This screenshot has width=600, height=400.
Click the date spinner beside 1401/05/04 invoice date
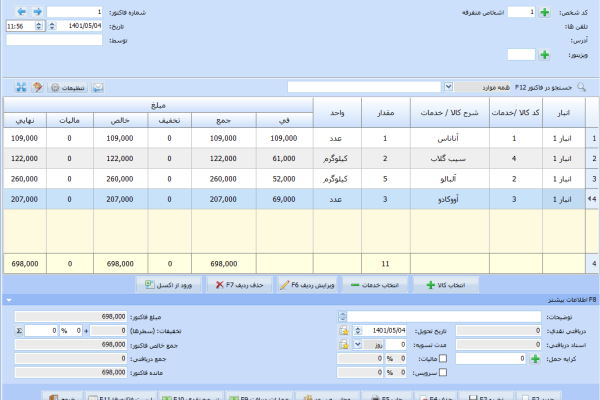(x=52, y=26)
